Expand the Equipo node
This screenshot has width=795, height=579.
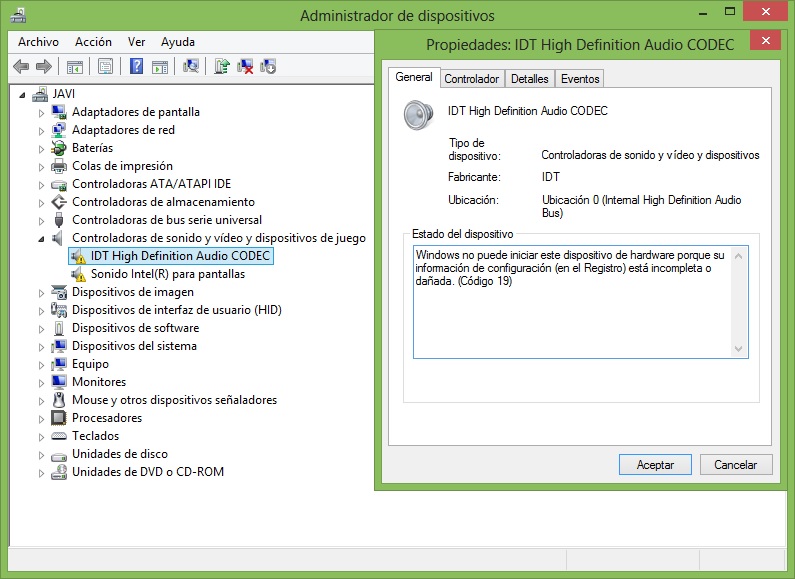42,365
